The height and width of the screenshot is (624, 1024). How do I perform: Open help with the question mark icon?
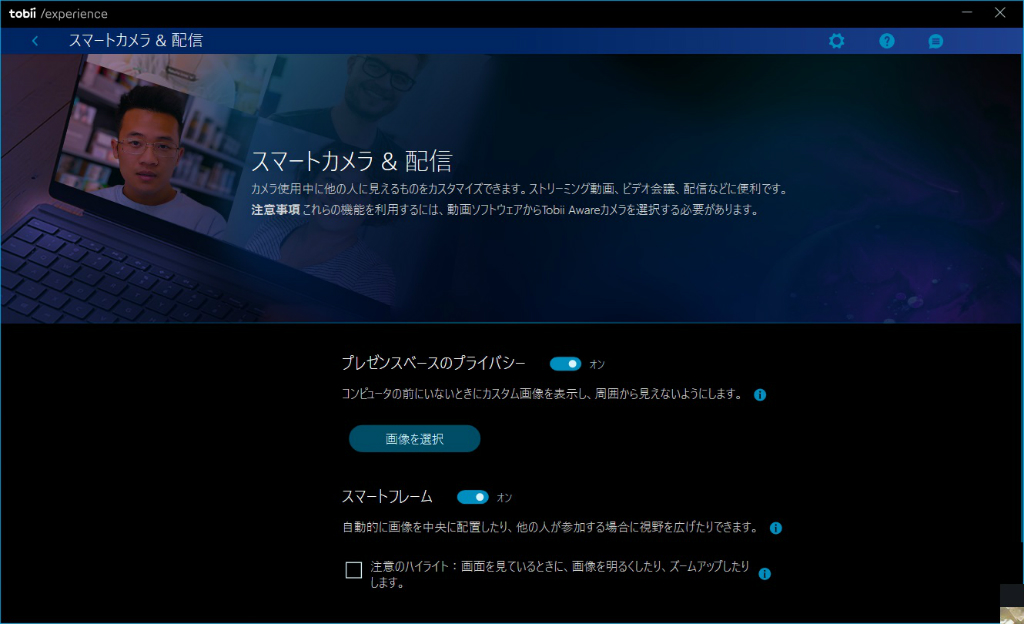(886, 41)
